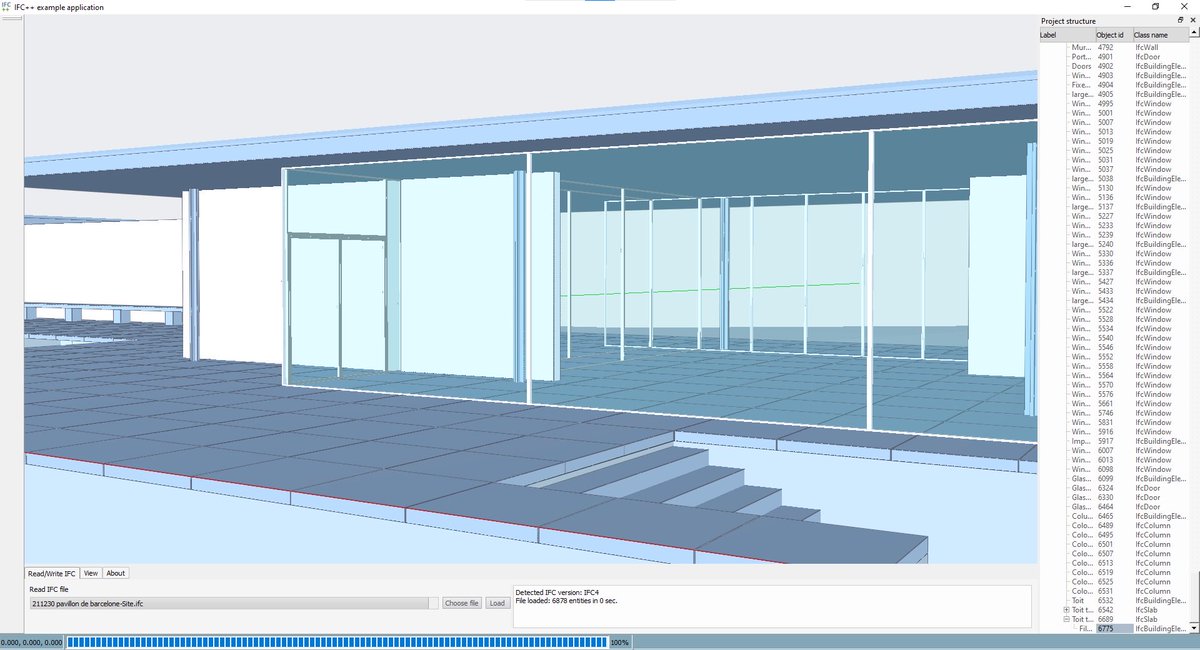Select tree row with object id 5434
Viewport: 1200px width, 650px height.
(x=1114, y=300)
